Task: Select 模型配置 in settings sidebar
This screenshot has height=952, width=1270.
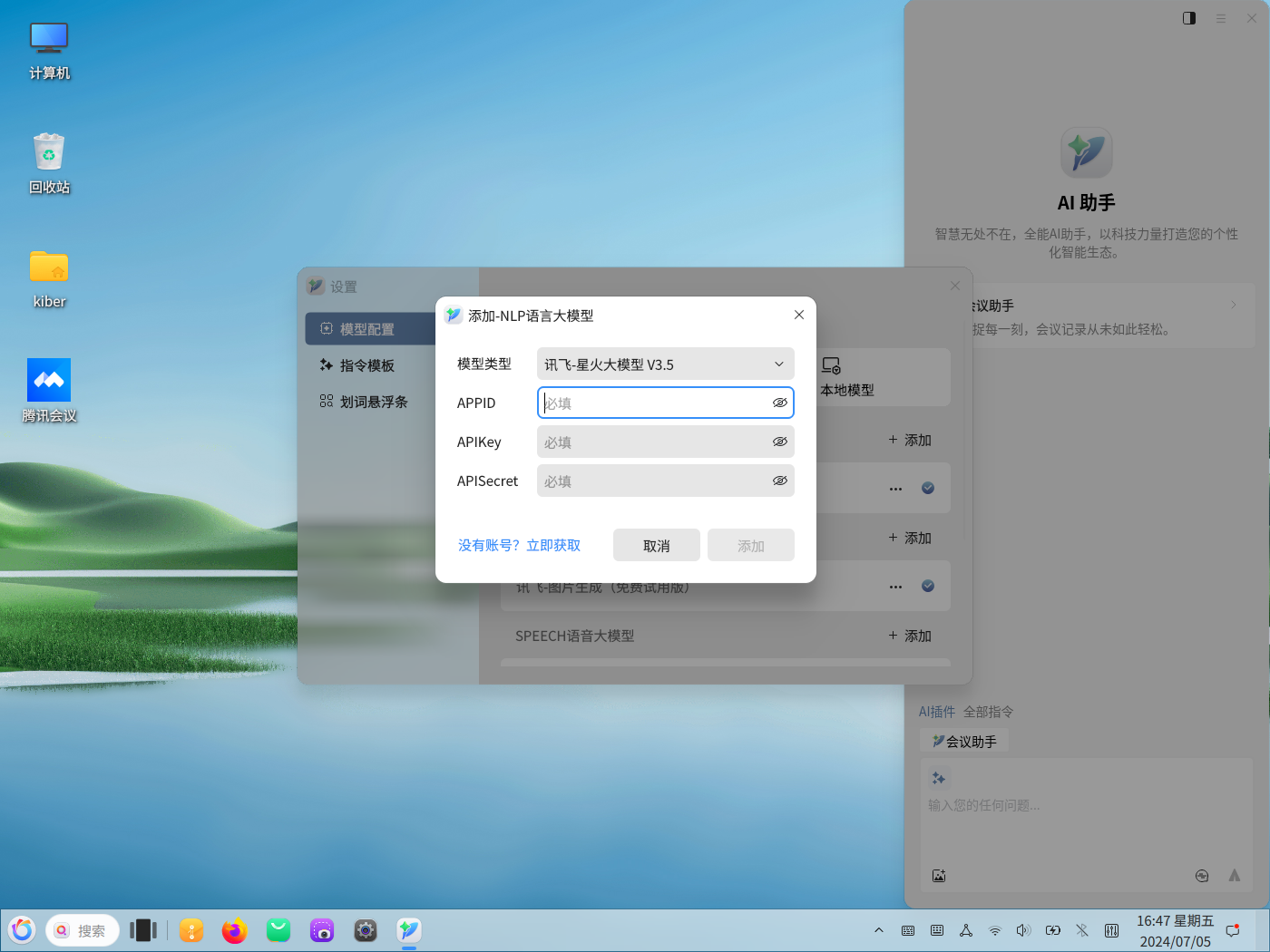Action: tap(370, 329)
